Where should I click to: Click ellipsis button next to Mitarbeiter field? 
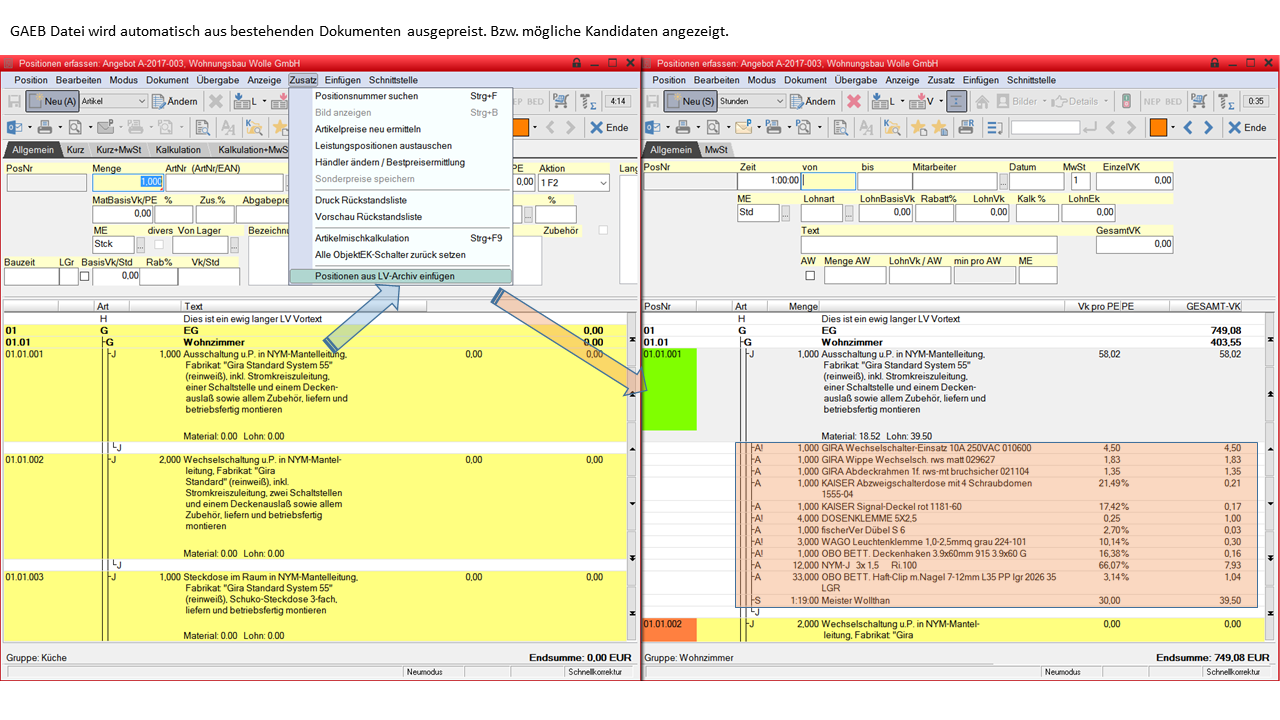pyautogui.click(x=1002, y=182)
